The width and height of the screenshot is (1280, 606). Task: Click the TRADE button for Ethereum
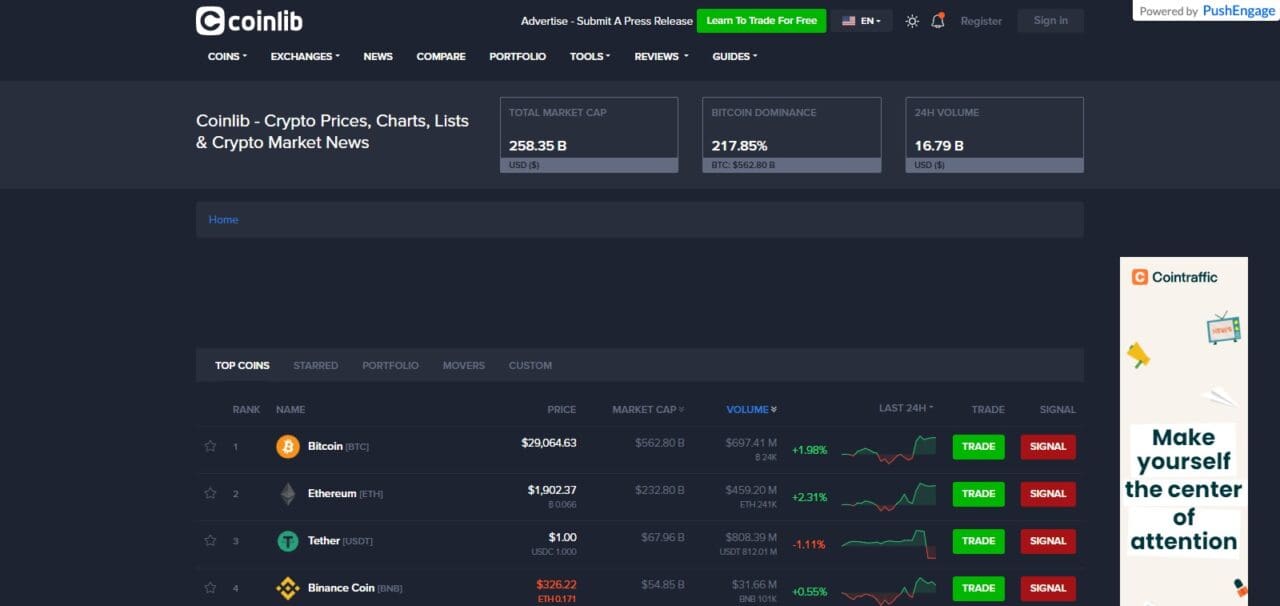[x=978, y=494]
